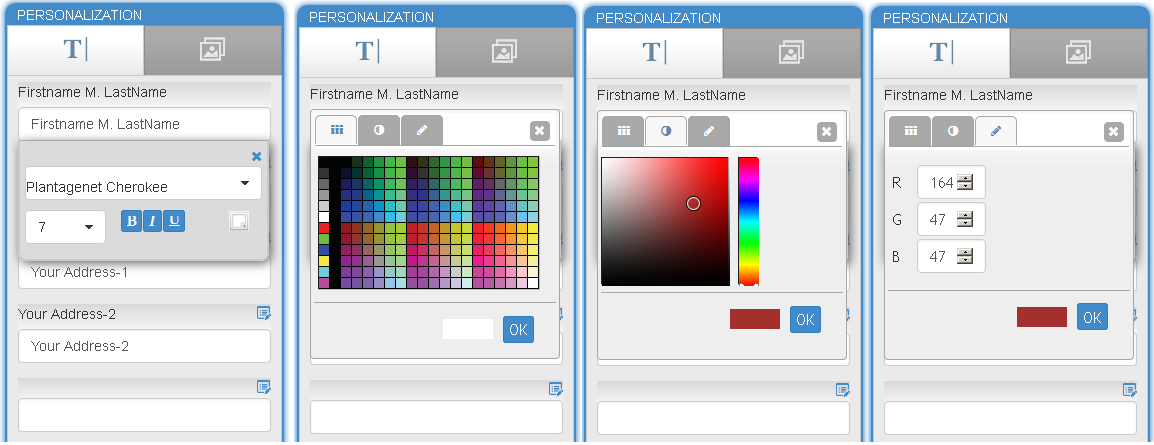This screenshot has height=445, width=1154.
Task: Toggle Bold formatting button
Action: (131, 221)
